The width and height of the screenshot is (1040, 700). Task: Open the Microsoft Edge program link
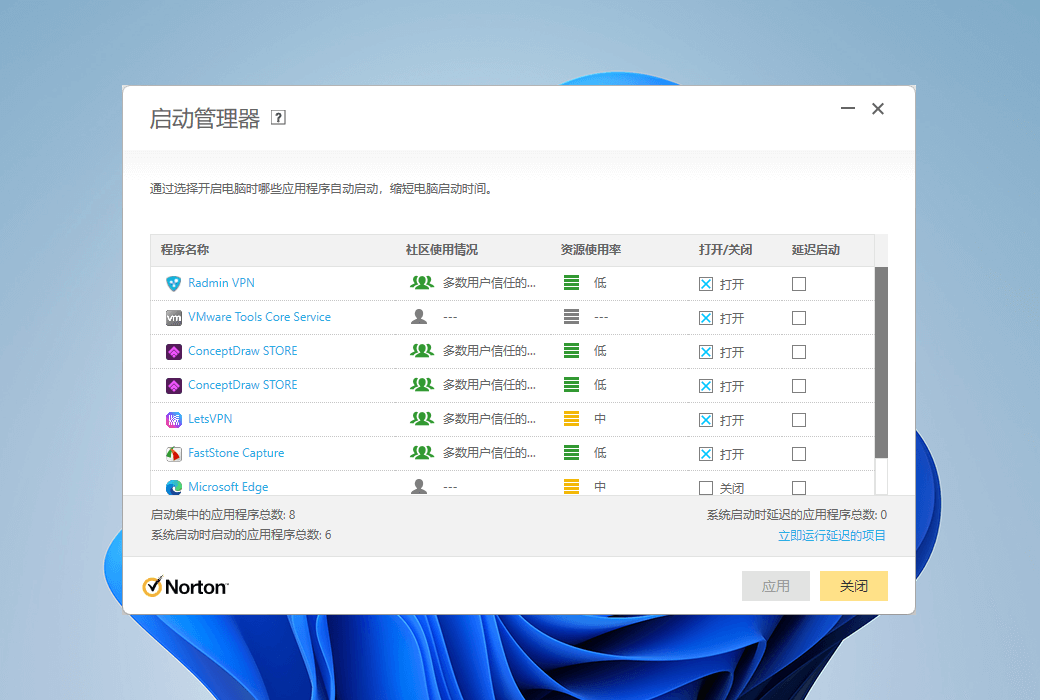coord(228,486)
